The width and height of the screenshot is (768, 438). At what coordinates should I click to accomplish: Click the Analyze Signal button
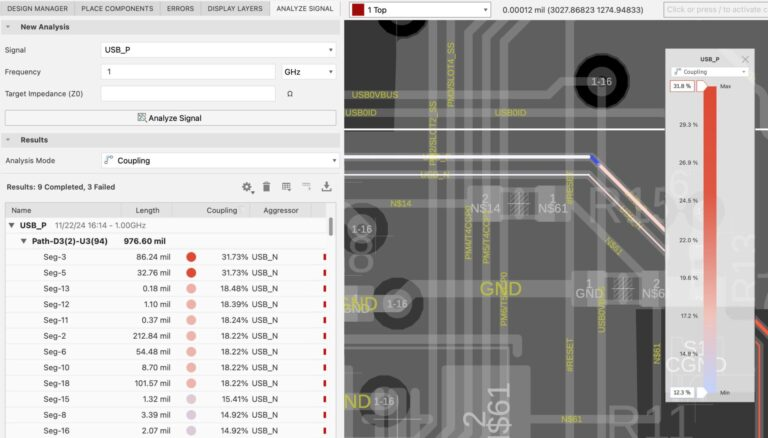coord(170,118)
